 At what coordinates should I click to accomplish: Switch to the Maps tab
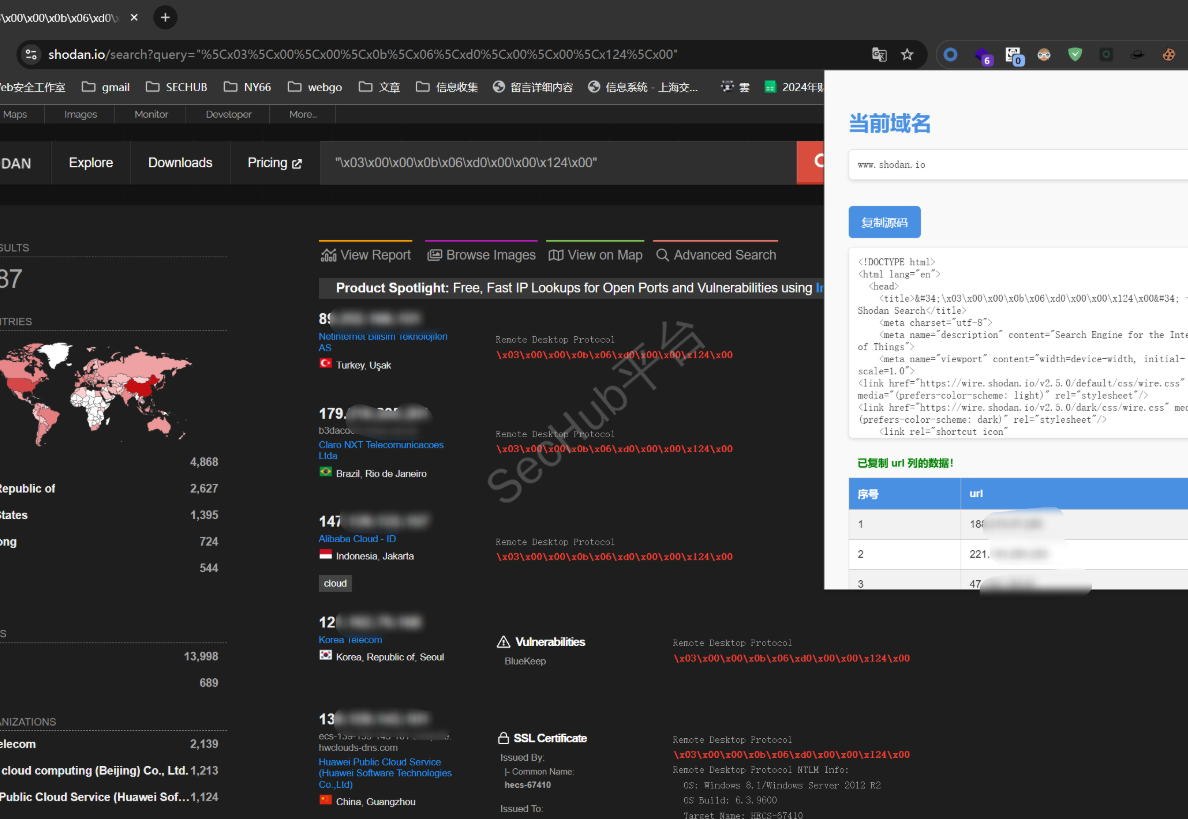click(x=15, y=114)
